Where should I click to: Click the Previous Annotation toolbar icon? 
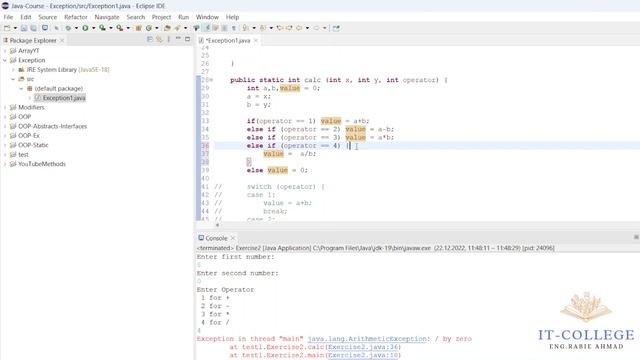point(263,28)
